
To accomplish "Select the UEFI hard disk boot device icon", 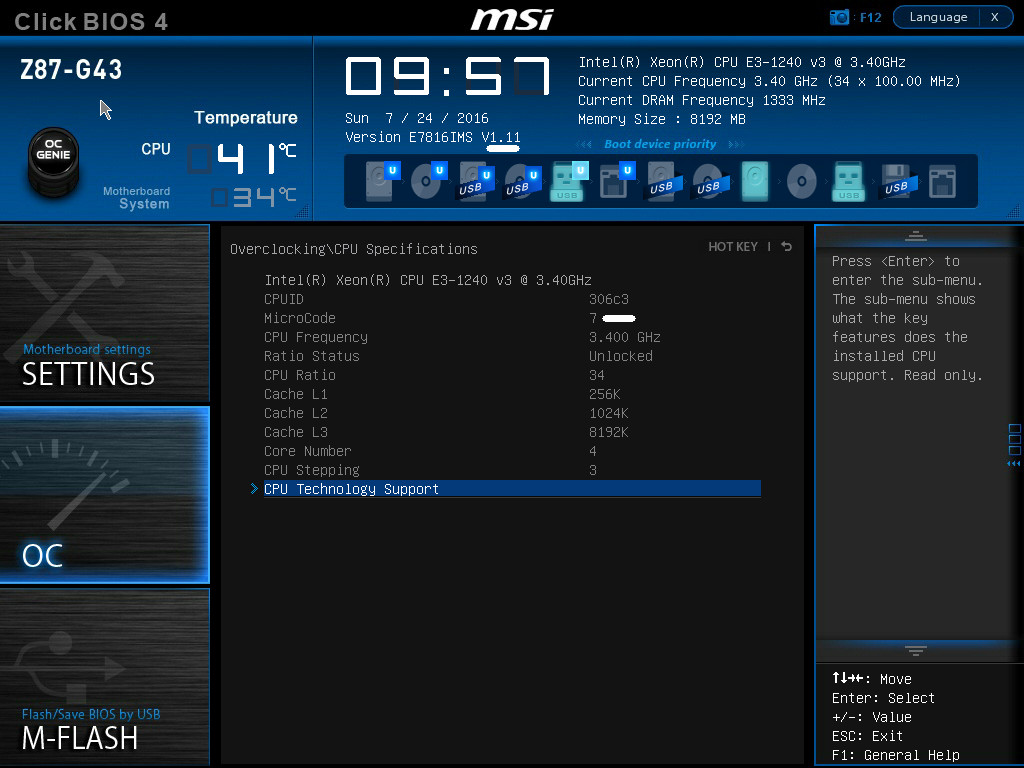I will tap(381, 181).
